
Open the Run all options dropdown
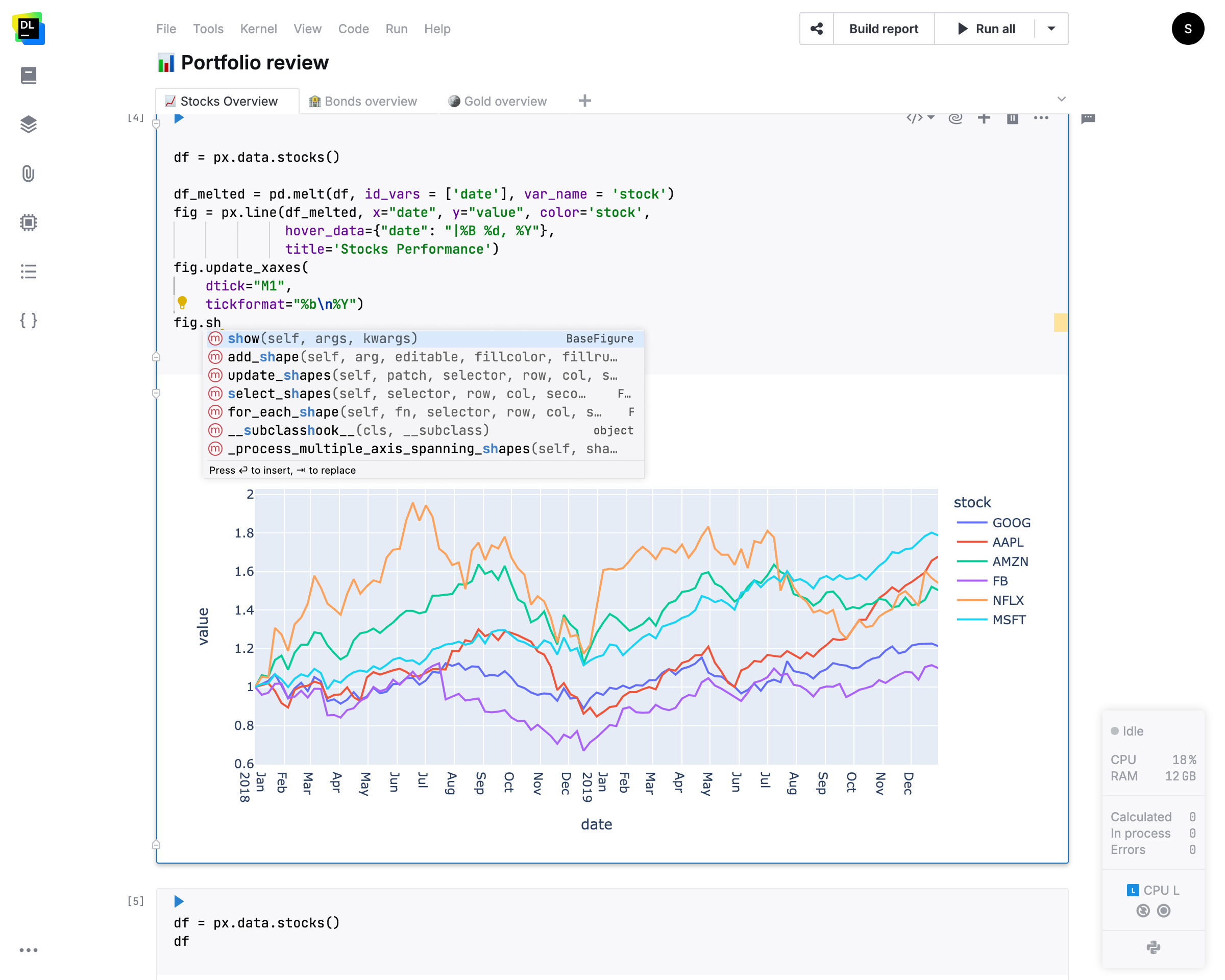[1051, 29]
